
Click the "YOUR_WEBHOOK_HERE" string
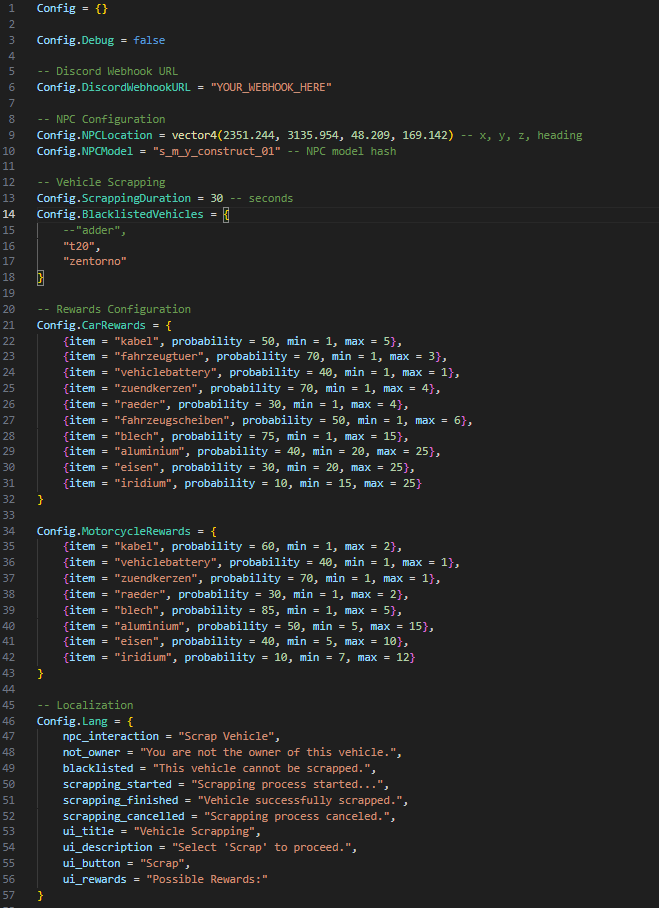click(x=271, y=87)
